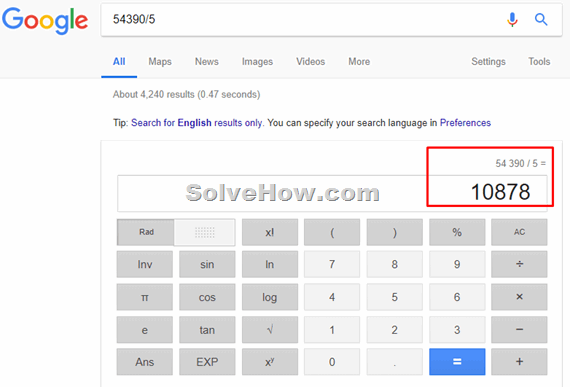Open the Settings menu
This screenshot has height=387, width=570.
point(488,61)
